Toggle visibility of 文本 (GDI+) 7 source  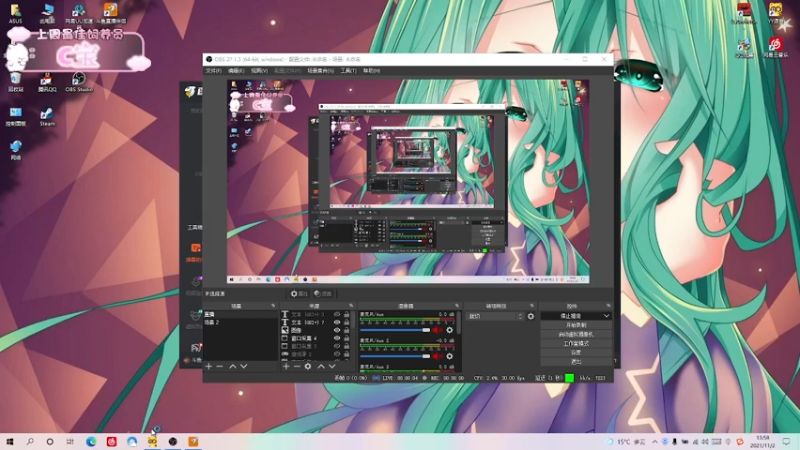tap(337, 322)
